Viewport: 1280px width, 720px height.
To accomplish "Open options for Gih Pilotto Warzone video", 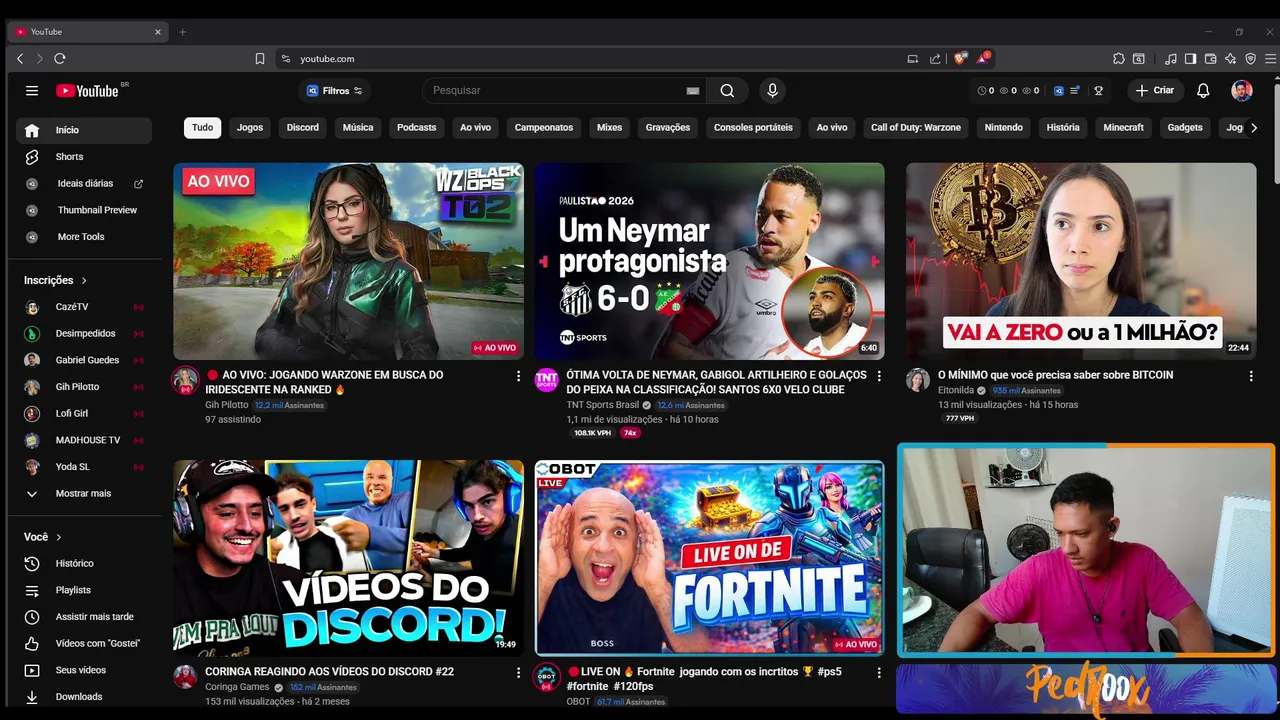I will (x=518, y=376).
